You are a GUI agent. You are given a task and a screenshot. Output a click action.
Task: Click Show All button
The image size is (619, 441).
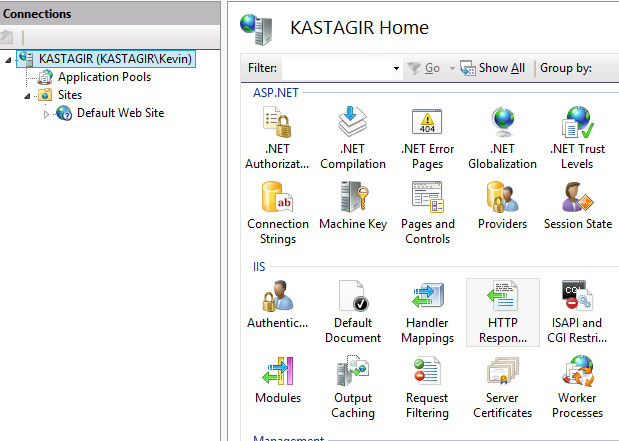point(493,68)
